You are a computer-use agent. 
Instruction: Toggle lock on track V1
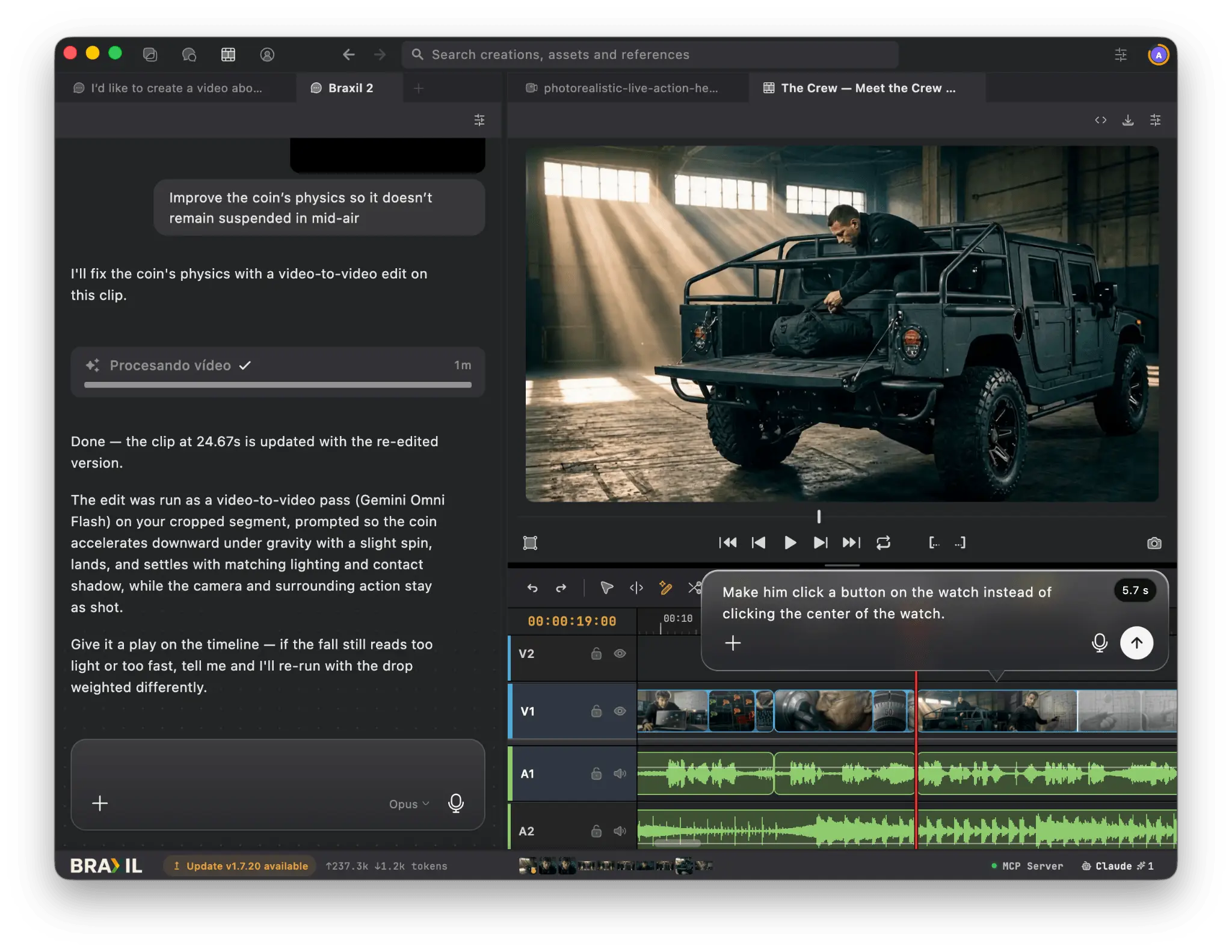click(596, 711)
